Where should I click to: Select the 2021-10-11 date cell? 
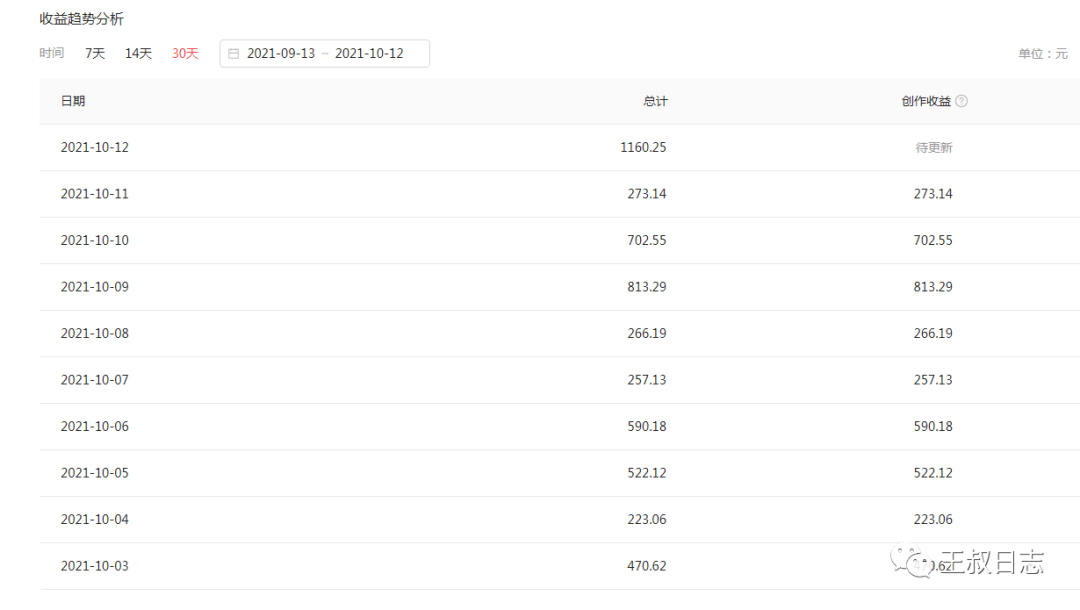click(94, 194)
